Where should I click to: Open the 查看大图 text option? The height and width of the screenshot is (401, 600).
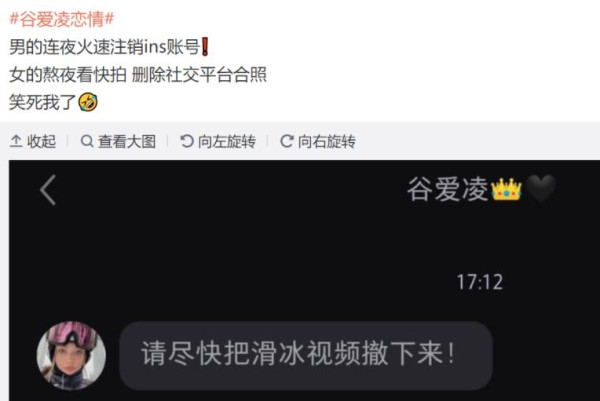(127, 141)
